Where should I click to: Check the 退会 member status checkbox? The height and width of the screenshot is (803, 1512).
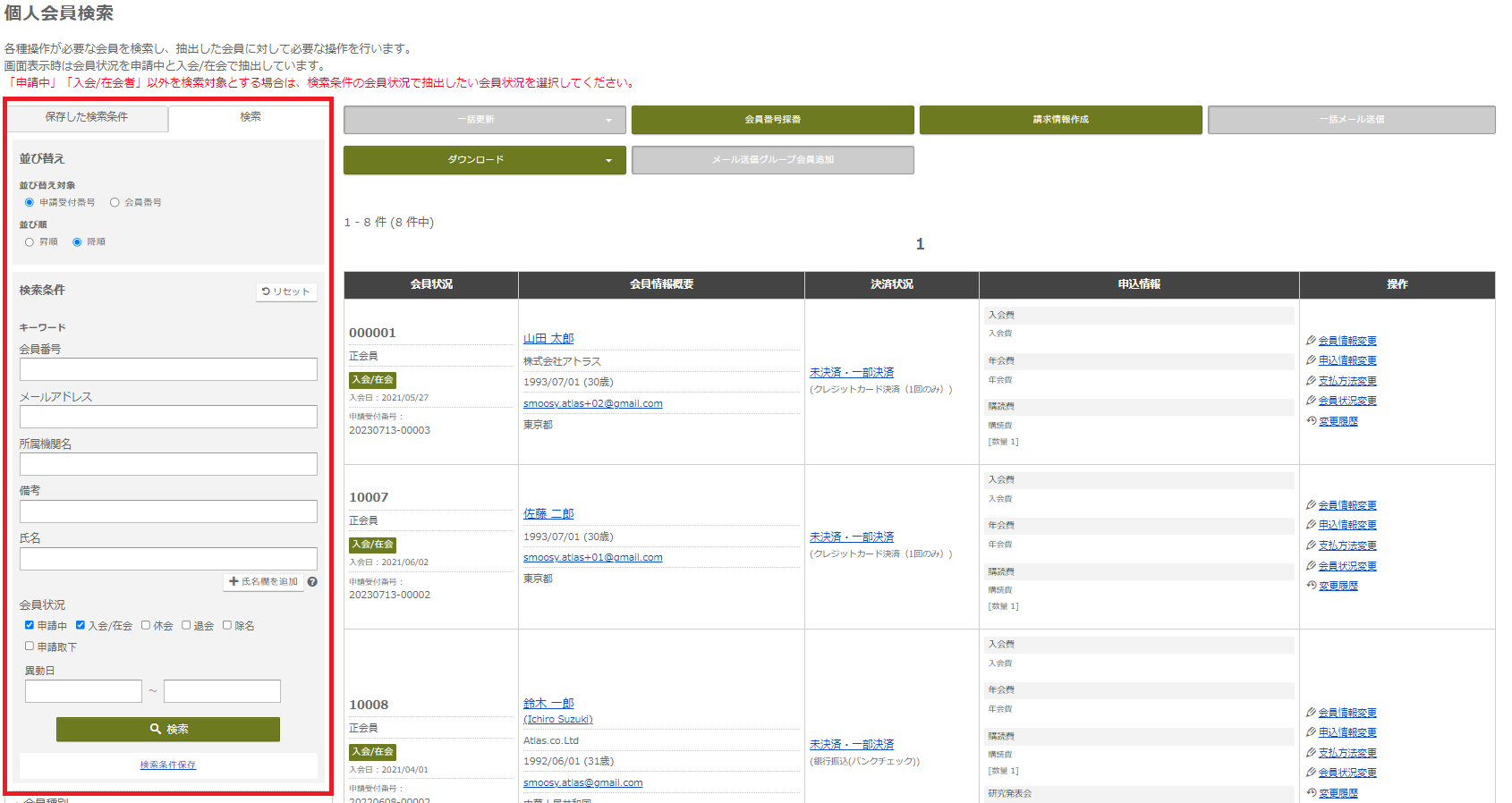186,625
